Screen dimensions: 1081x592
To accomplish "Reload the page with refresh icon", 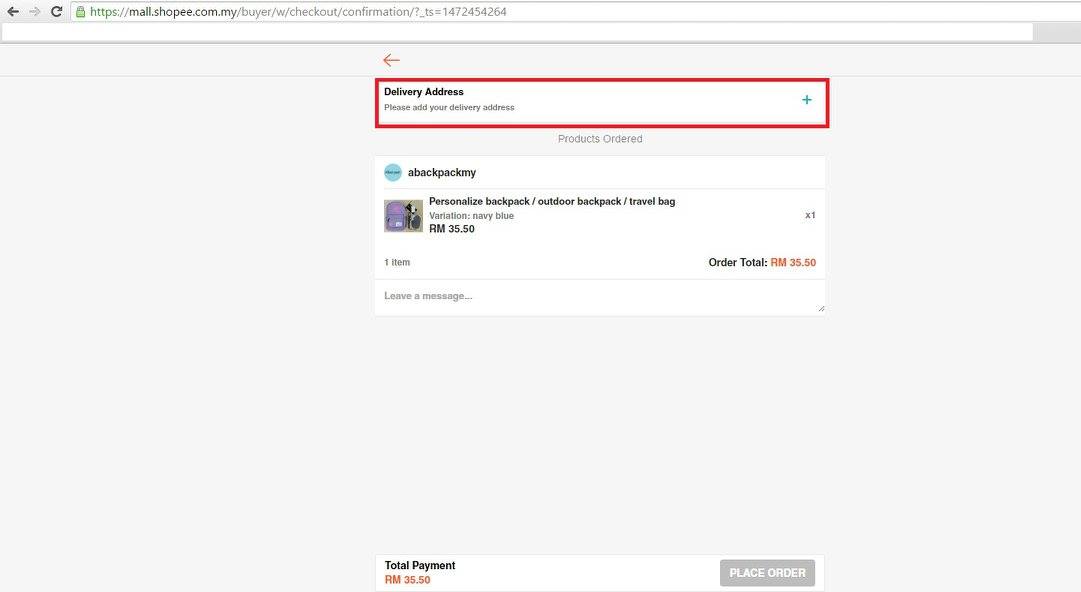I will pos(57,12).
